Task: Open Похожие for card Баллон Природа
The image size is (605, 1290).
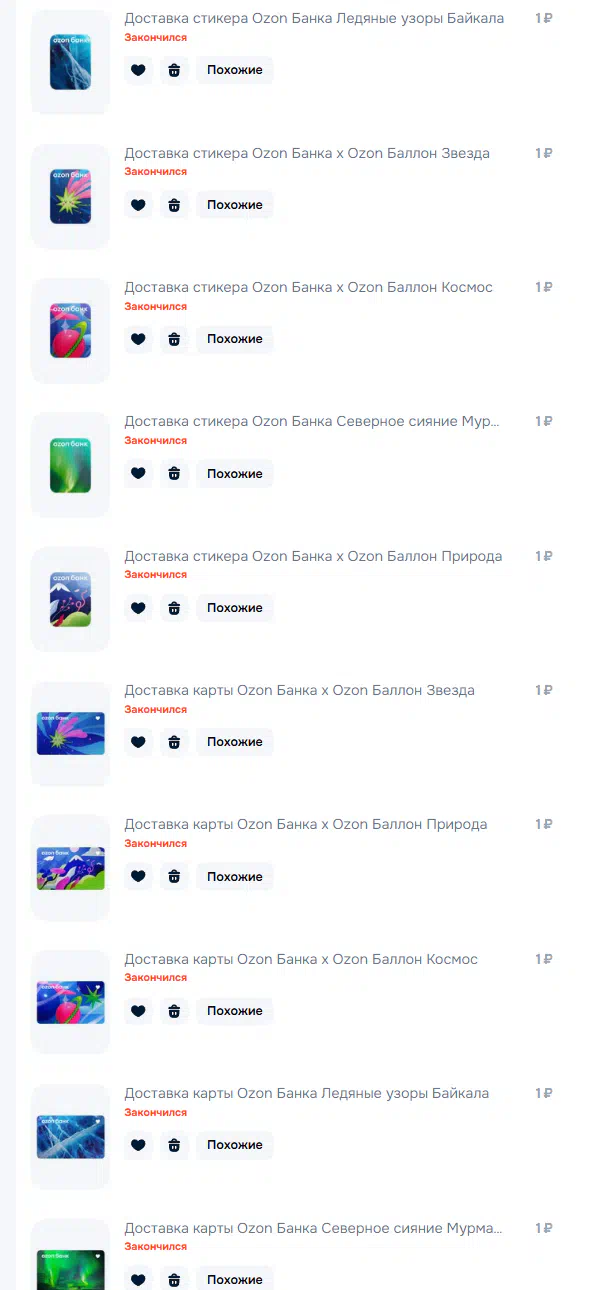Action: click(x=235, y=876)
